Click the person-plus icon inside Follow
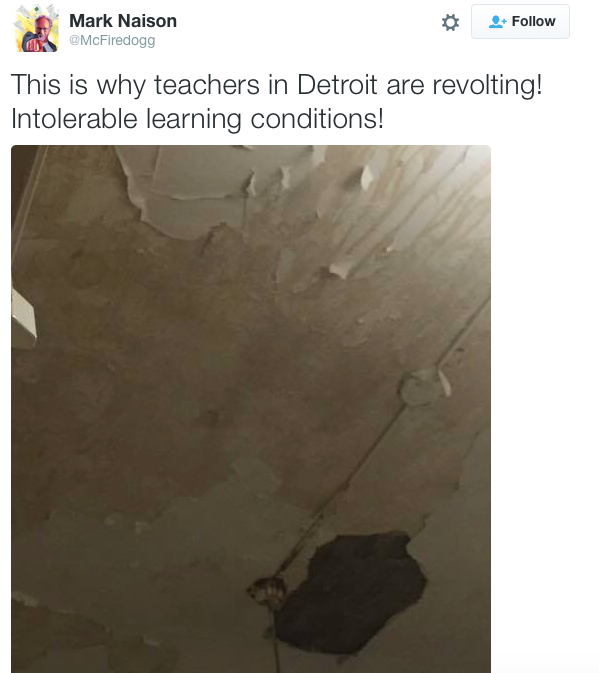Image resolution: width=599 pixels, height=673 pixels. (498, 21)
